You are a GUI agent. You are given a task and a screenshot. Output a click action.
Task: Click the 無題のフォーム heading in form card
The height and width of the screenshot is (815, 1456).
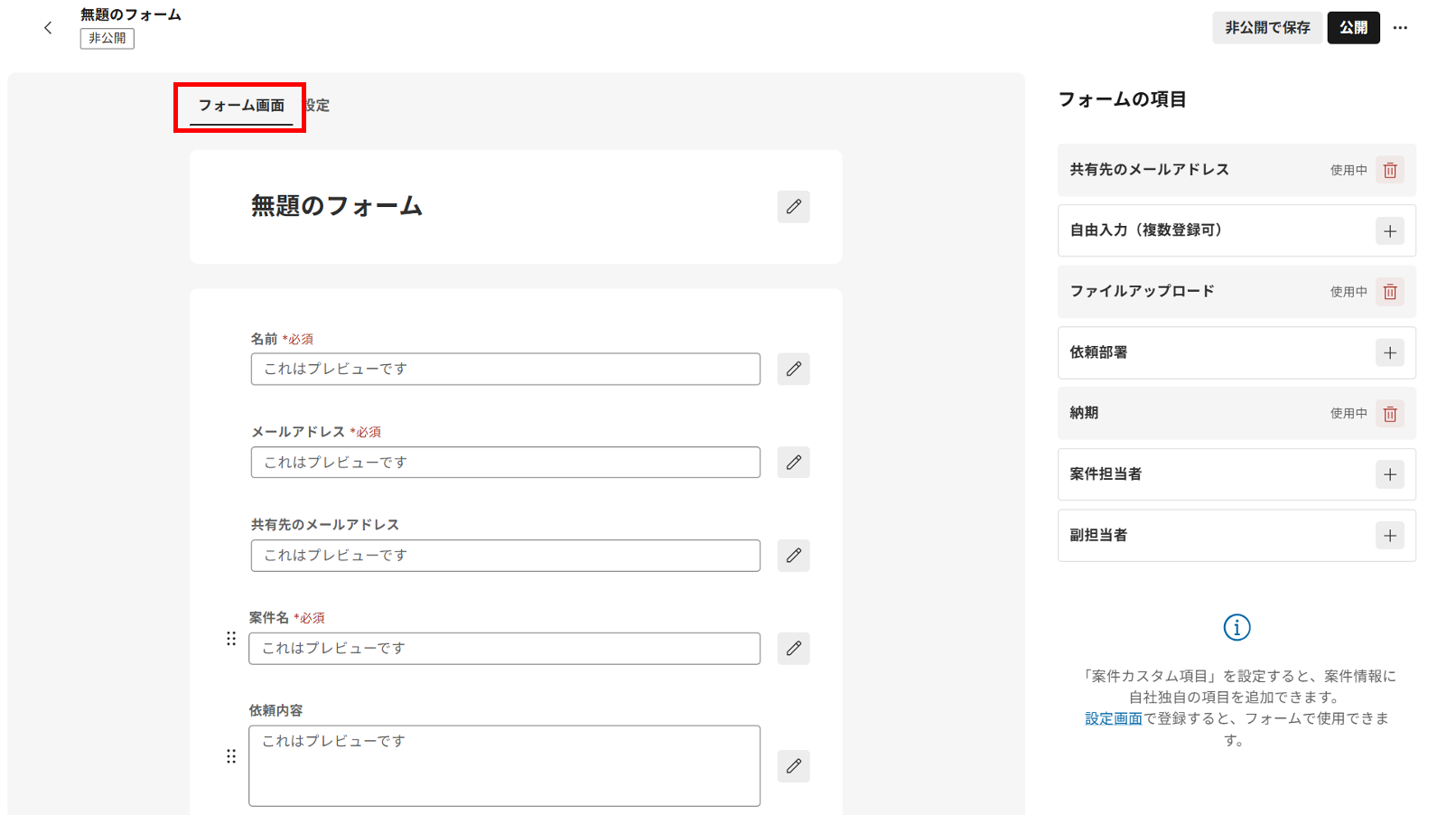(337, 206)
